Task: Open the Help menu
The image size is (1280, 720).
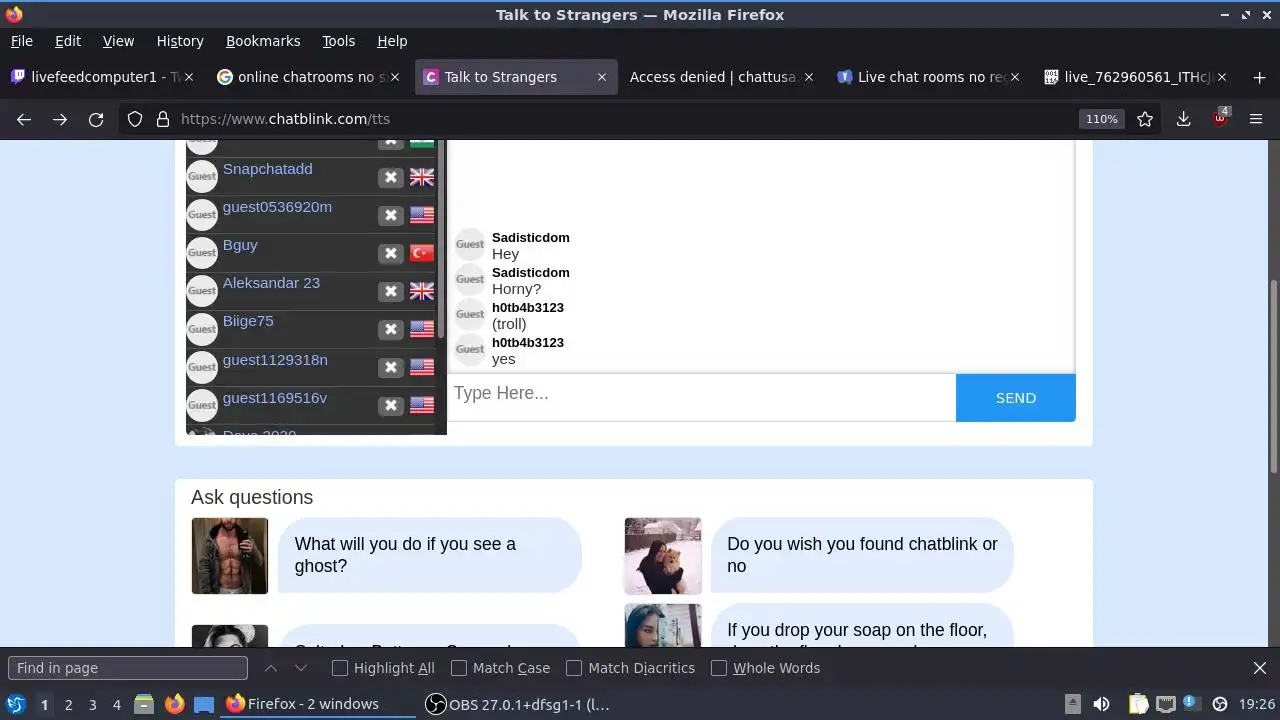Action: tap(392, 41)
